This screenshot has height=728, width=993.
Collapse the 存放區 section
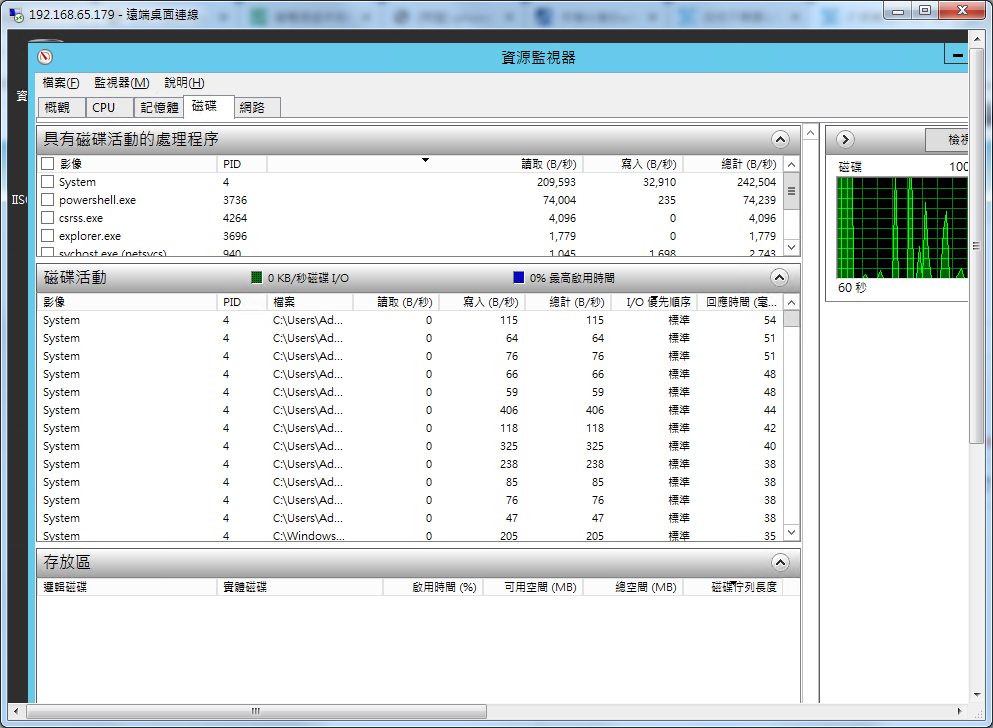click(x=780, y=562)
